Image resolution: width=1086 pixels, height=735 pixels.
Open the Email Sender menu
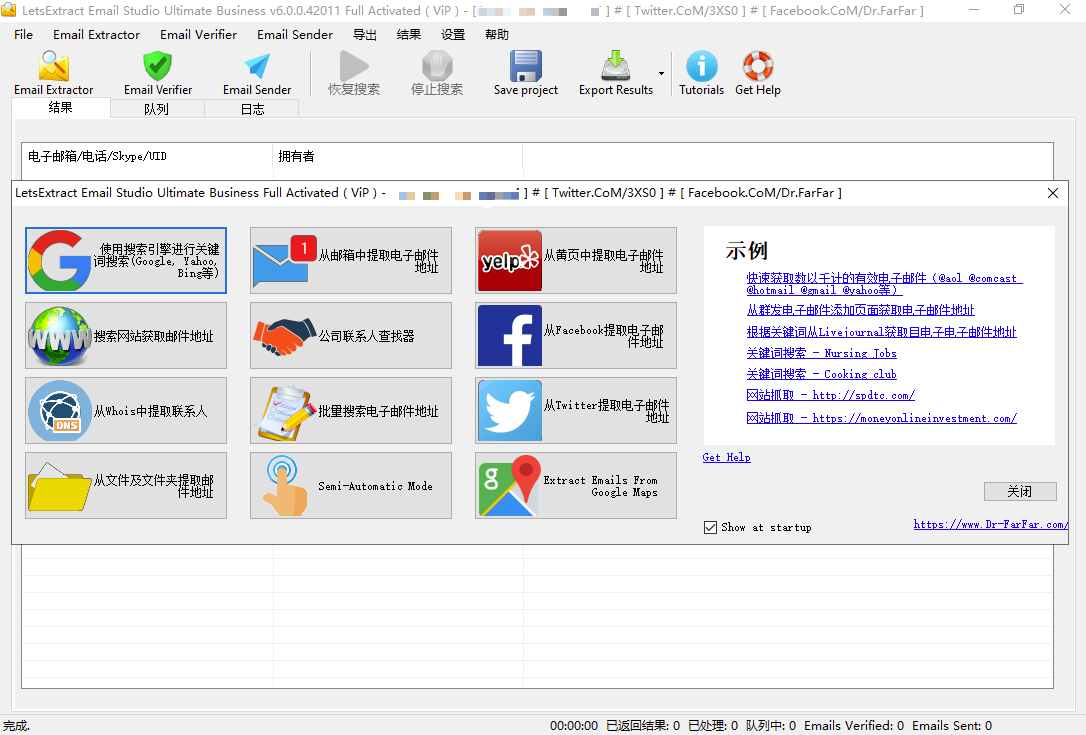click(294, 35)
